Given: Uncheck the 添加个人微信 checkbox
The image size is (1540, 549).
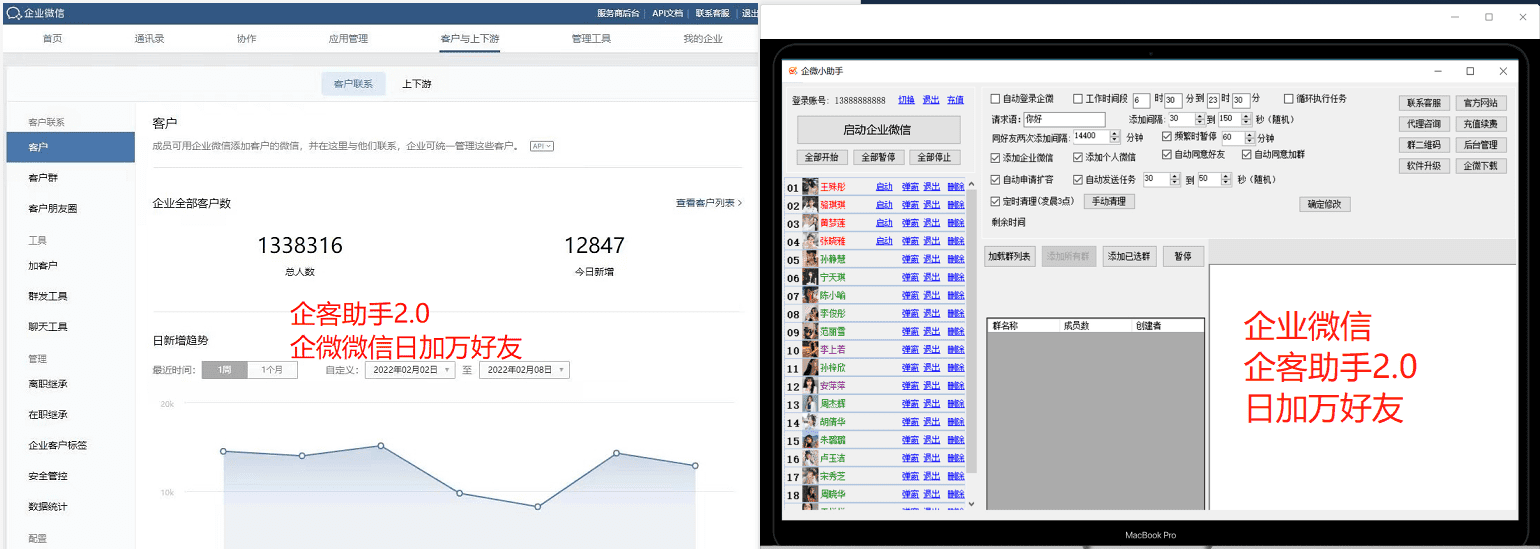Looking at the screenshot, I should (x=1078, y=157).
